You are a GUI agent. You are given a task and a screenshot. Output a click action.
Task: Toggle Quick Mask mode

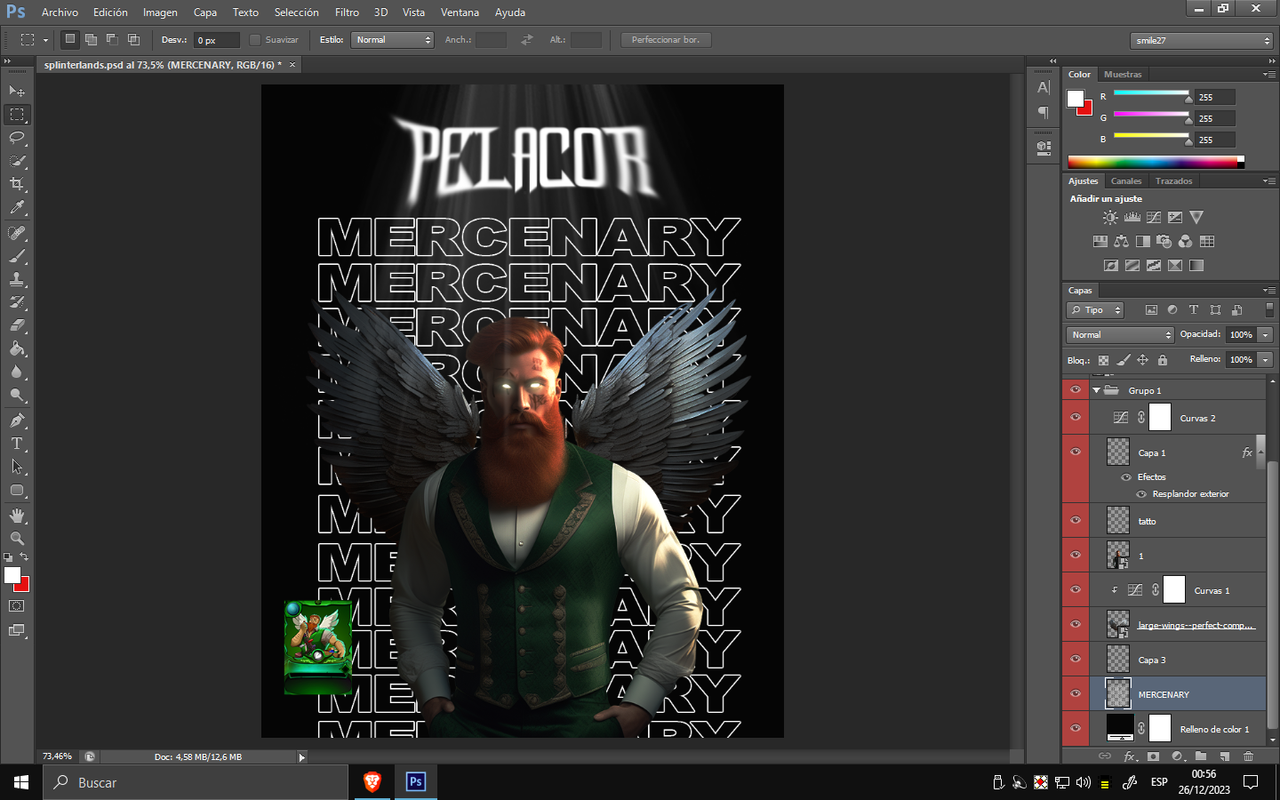[x=17, y=605]
